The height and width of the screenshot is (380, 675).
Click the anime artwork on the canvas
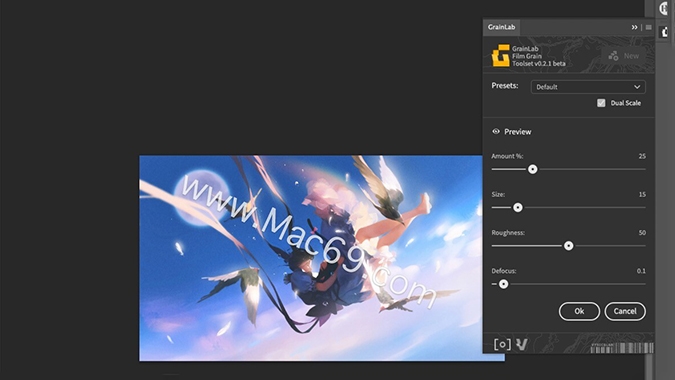[x=311, y=258]
